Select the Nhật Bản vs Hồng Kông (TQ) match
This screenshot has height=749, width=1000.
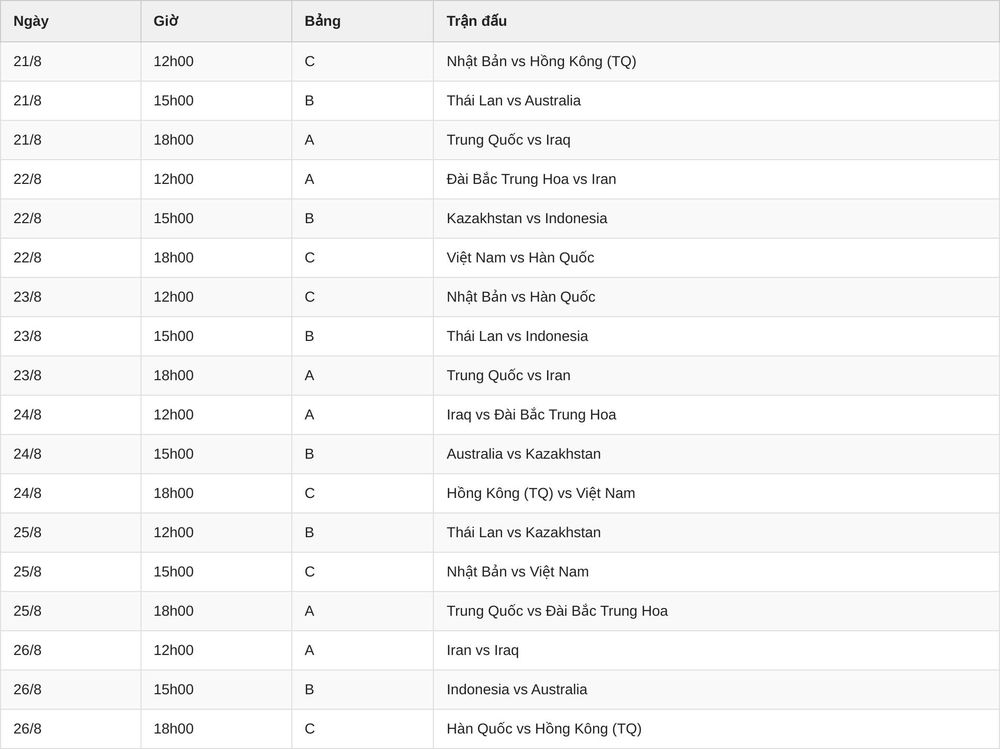(x=541, y=61)
